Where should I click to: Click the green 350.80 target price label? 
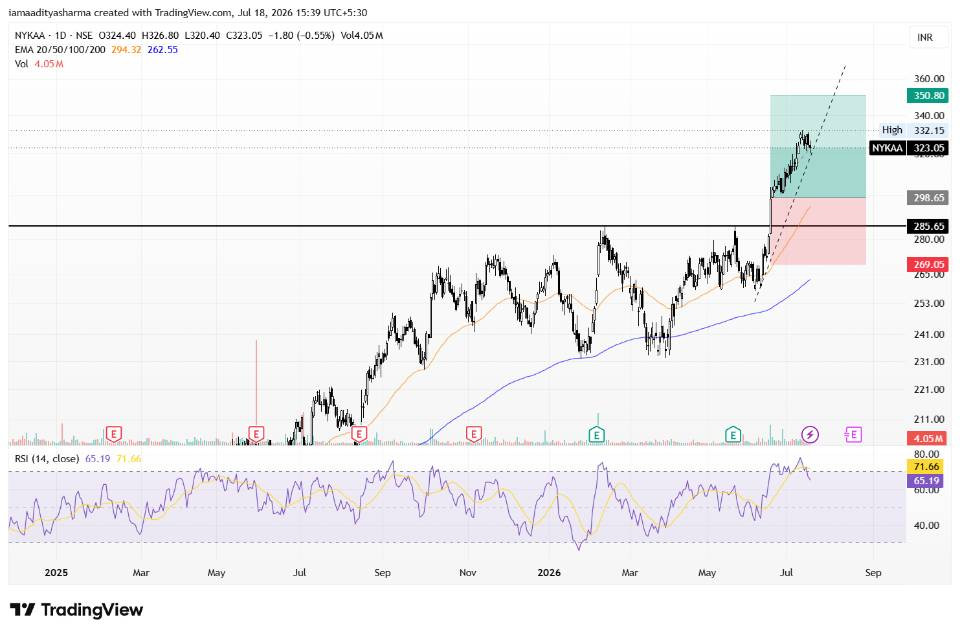(x=928, y=96)
